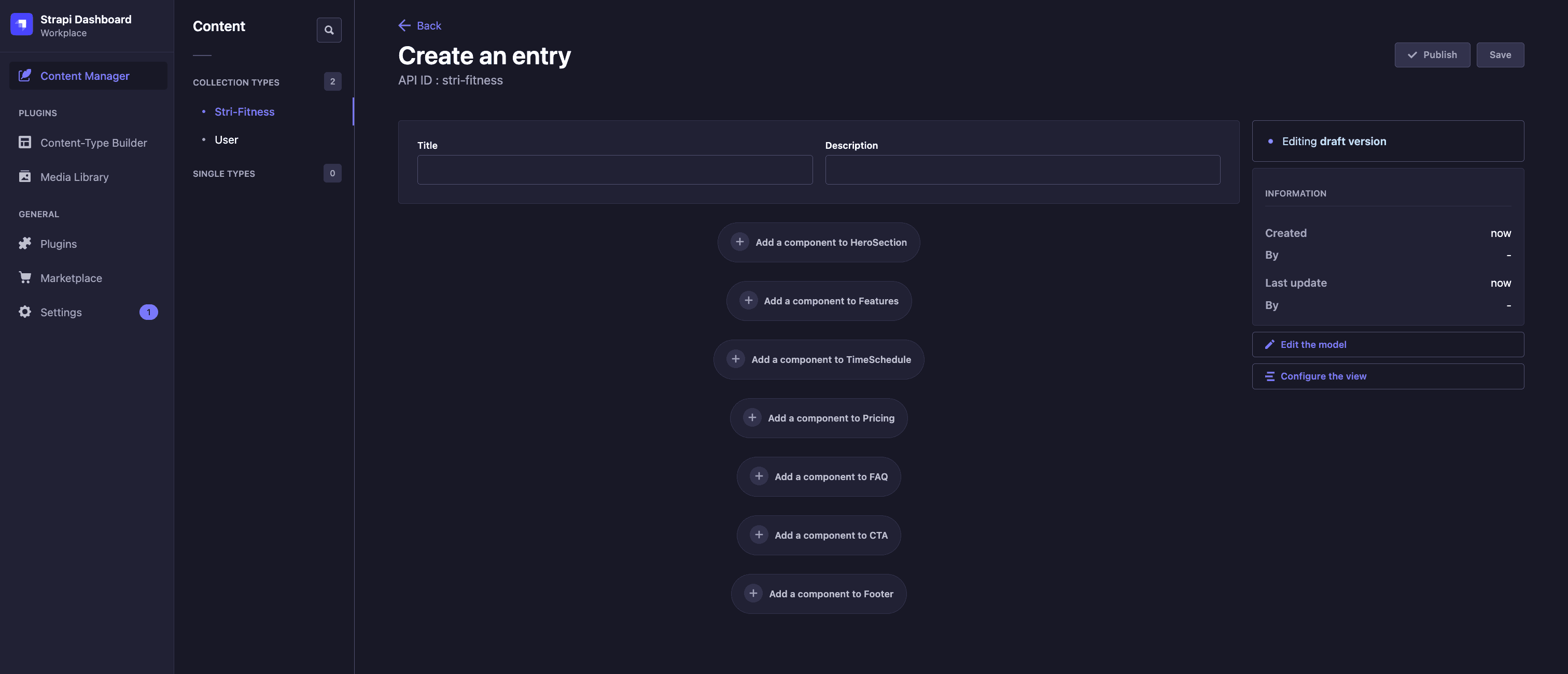Add a component to Footer

(x=819, y=594)
